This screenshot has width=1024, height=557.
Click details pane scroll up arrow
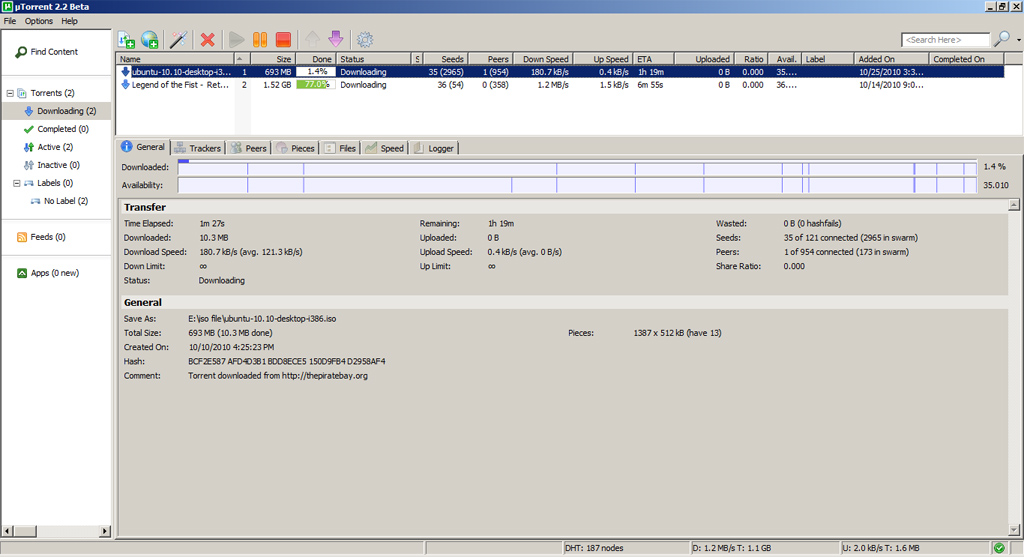pyautogui.click(x=1014, y=205)
